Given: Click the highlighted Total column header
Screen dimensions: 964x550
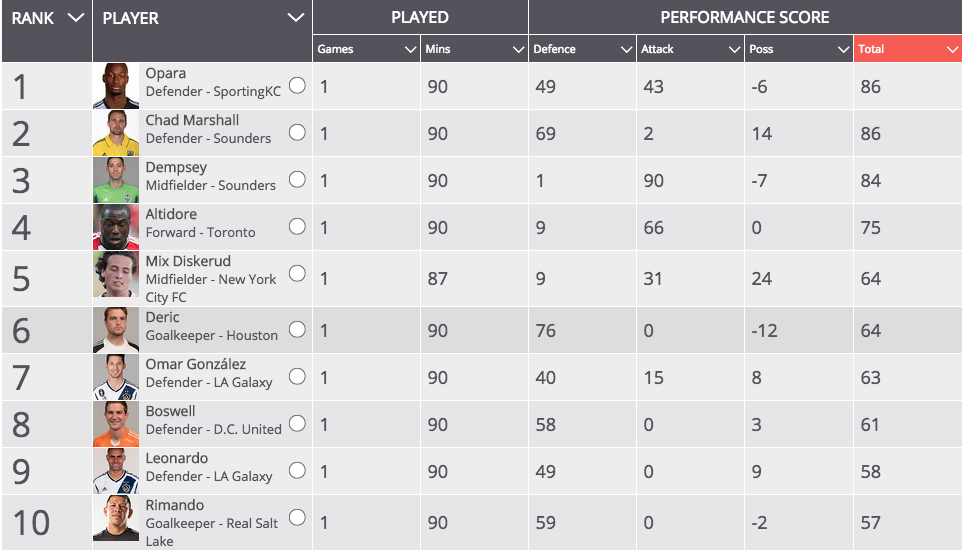Looking at the screenshot, I should pyautogui.click(x=907, y=49).
